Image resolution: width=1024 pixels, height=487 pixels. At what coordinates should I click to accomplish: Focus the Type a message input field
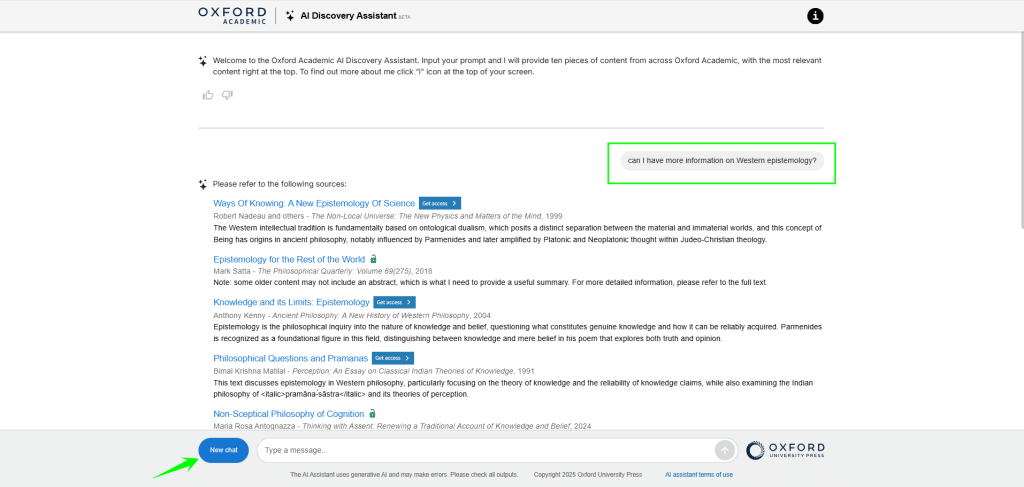485,450
